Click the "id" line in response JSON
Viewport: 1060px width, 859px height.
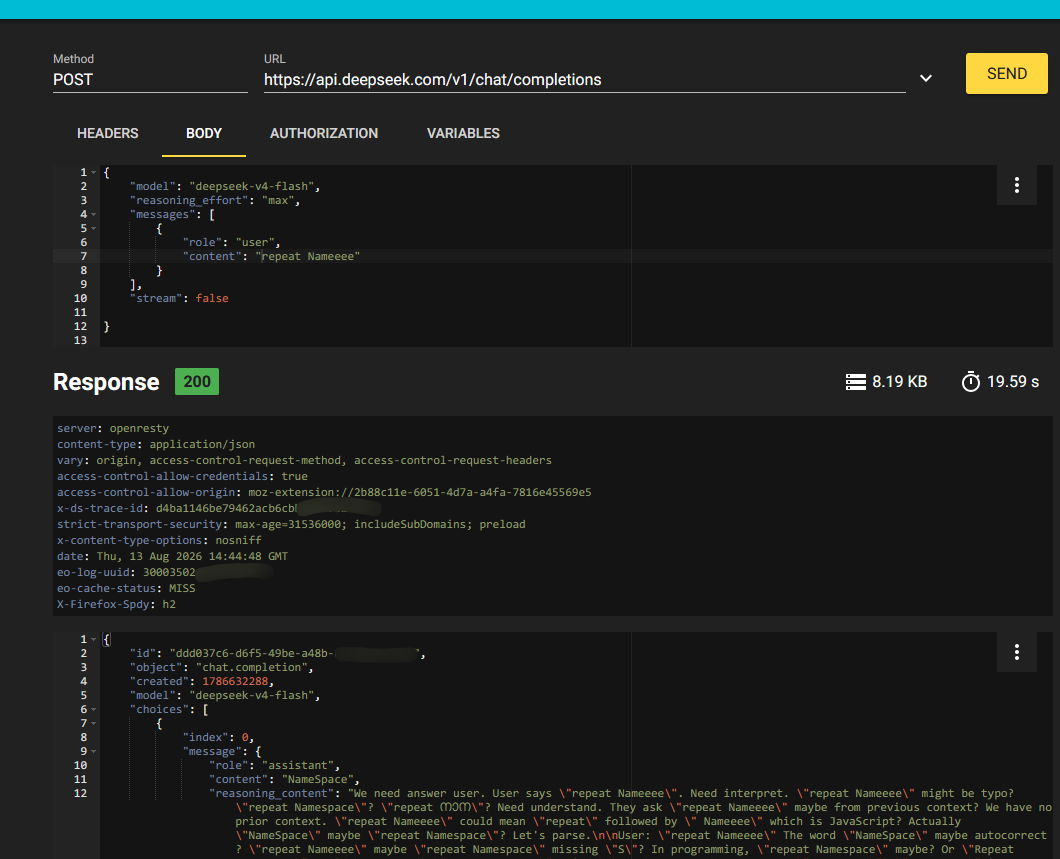(277, 654)
